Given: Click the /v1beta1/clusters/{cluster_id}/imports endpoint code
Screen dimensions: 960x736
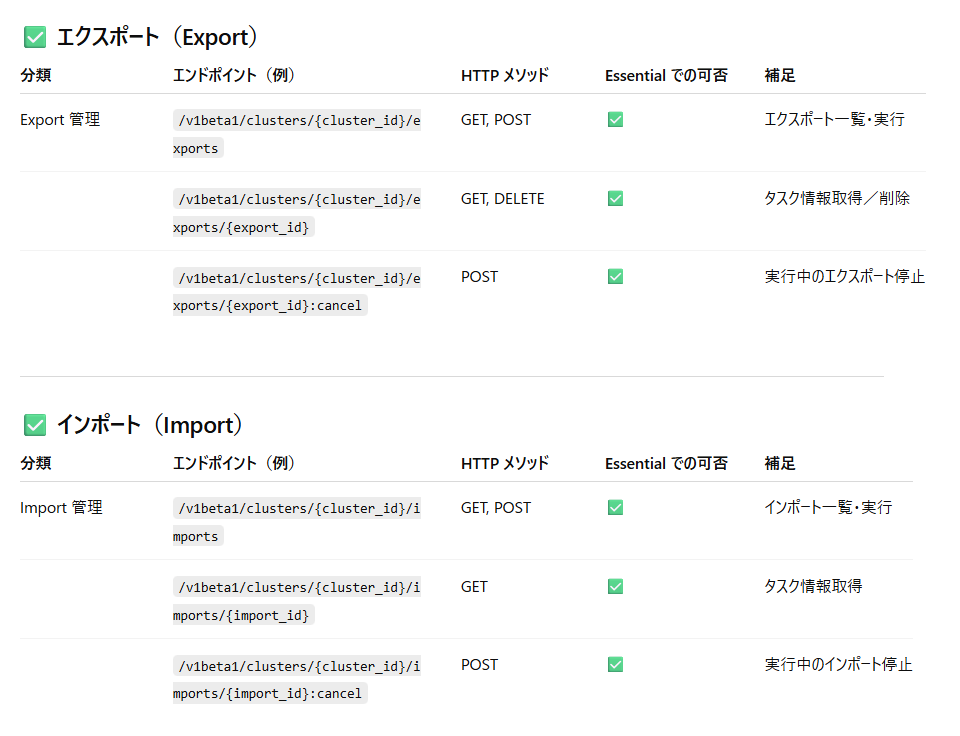Looking at the screenshot, I should pos(296,522).
